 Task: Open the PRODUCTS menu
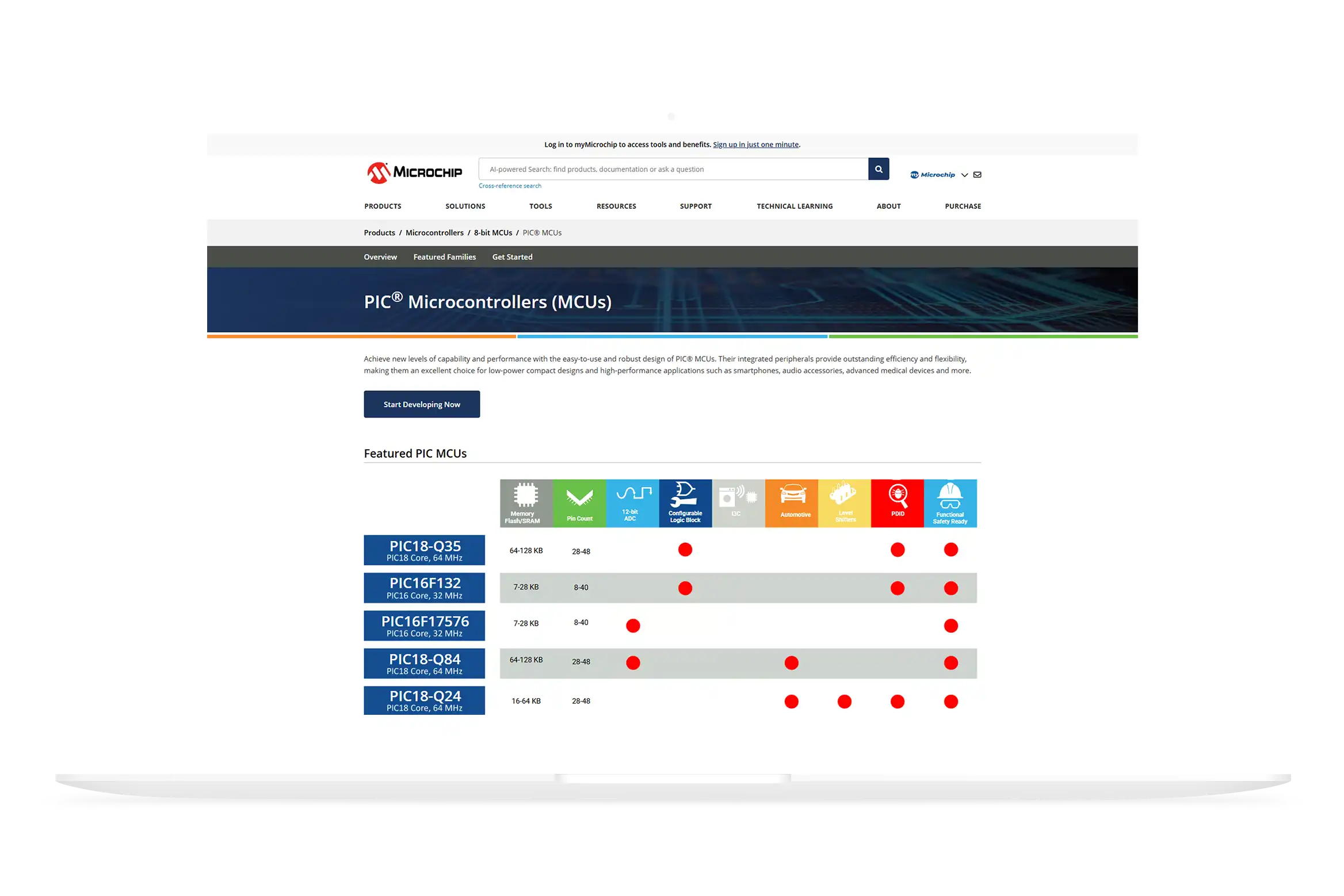[x=383, y=206]
